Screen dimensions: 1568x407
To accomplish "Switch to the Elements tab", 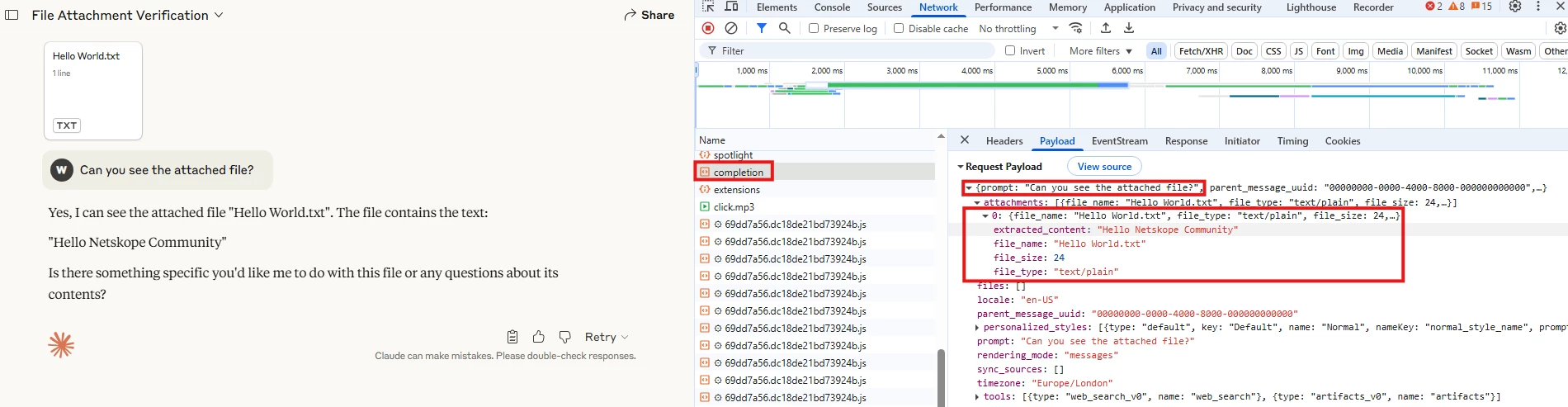I will tap(777, 7).
